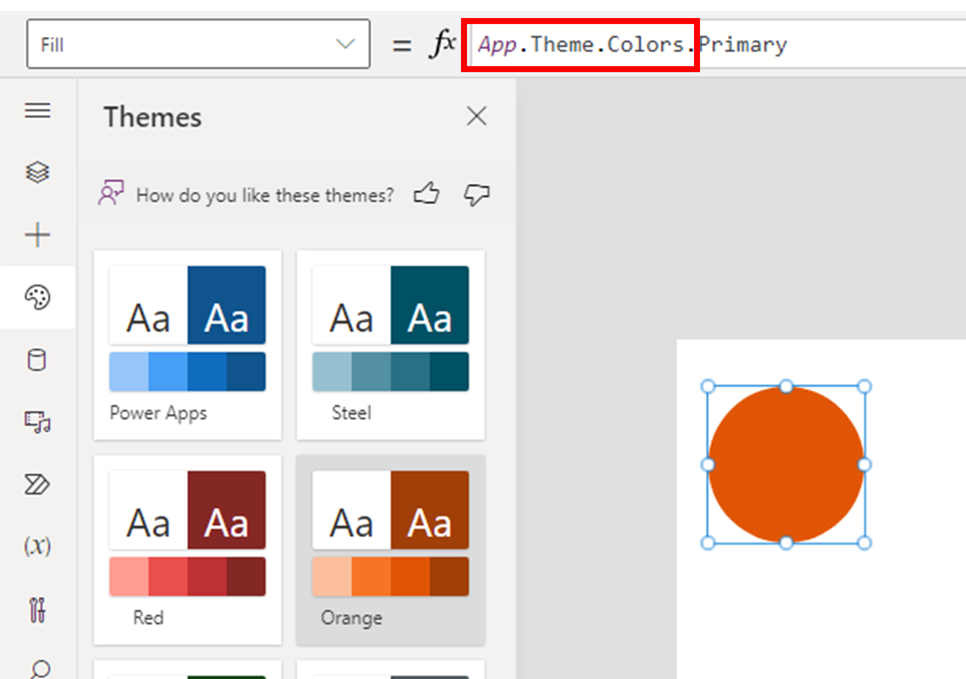Open the Advanced tools pane
This screenshot has height=679, width=966.
[x=37, y=606]
